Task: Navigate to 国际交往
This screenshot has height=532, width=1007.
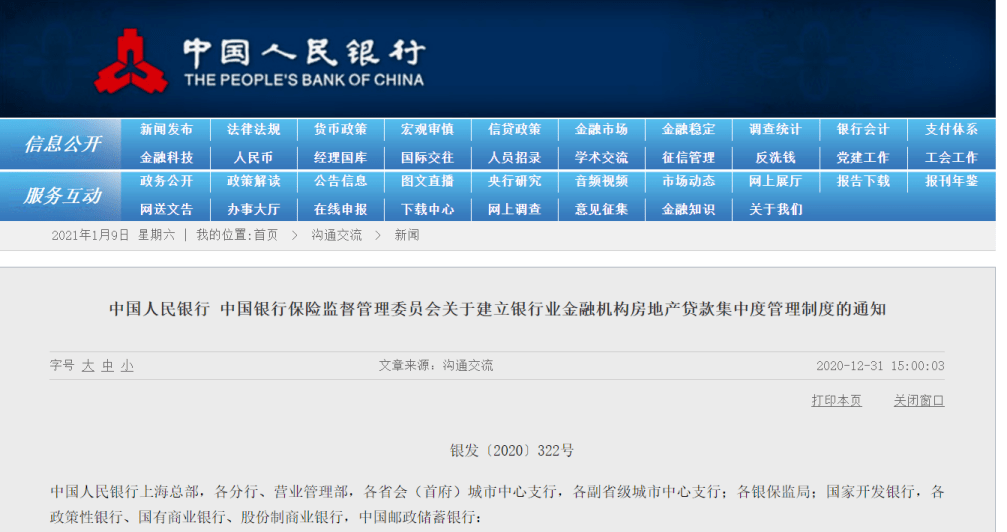Action: pos(427,157)
